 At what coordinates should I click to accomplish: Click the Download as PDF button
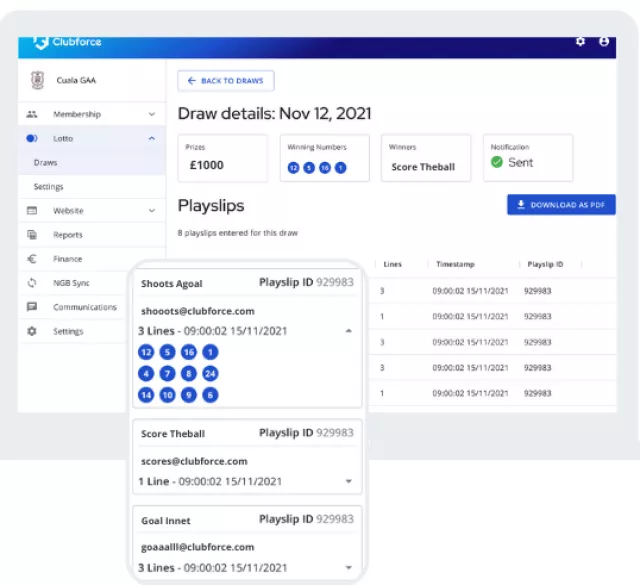click(561, 205)
